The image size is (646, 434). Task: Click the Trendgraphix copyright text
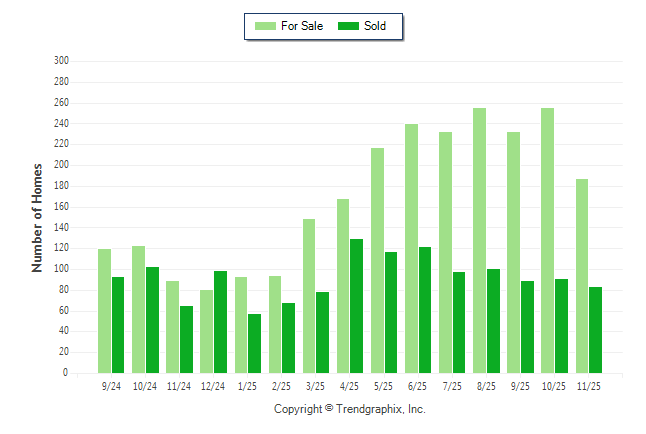[350, 409]
